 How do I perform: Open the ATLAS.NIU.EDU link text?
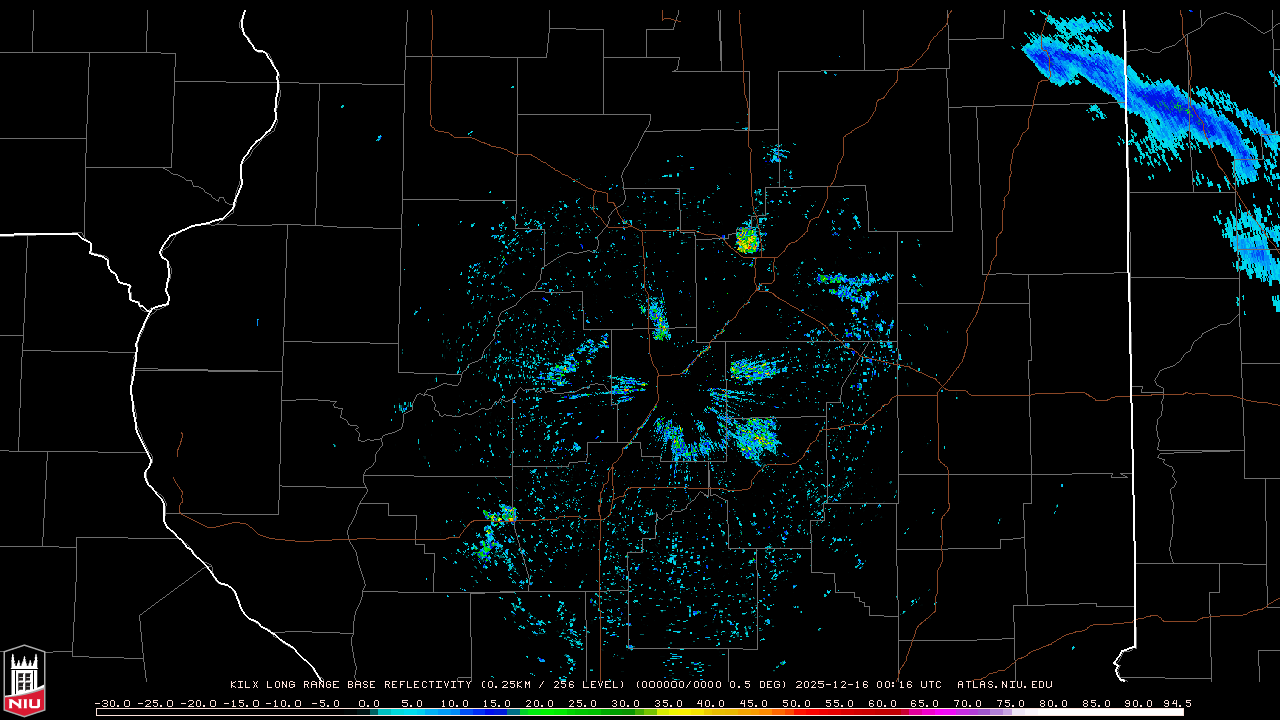(1004, 685)
